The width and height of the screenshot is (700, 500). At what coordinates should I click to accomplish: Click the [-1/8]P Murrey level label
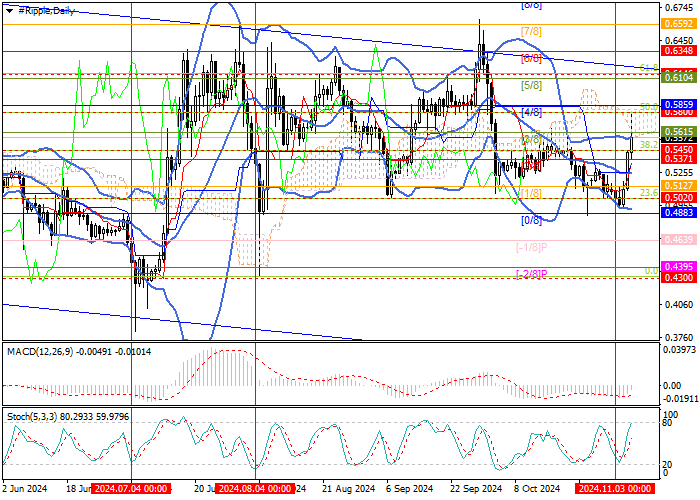[532, 247]
